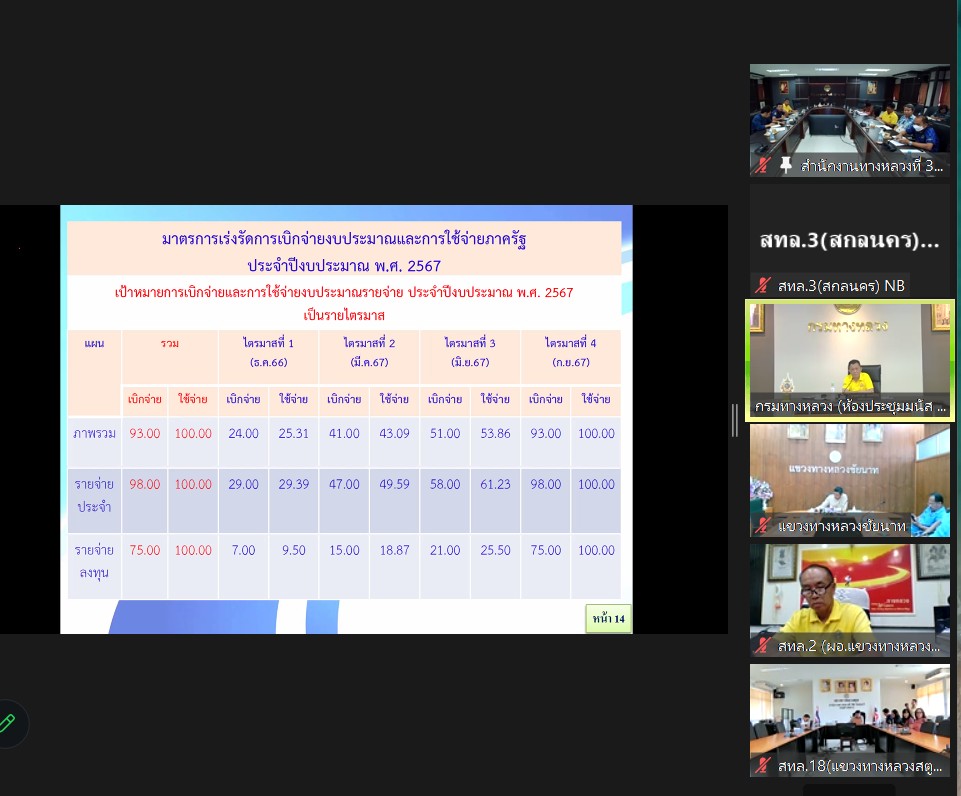This screenshot has height=796, width=961.
Task: Select the สำนักงานทางหลวงที่ 3 meeting room video
Action: [x=850, y=112]
